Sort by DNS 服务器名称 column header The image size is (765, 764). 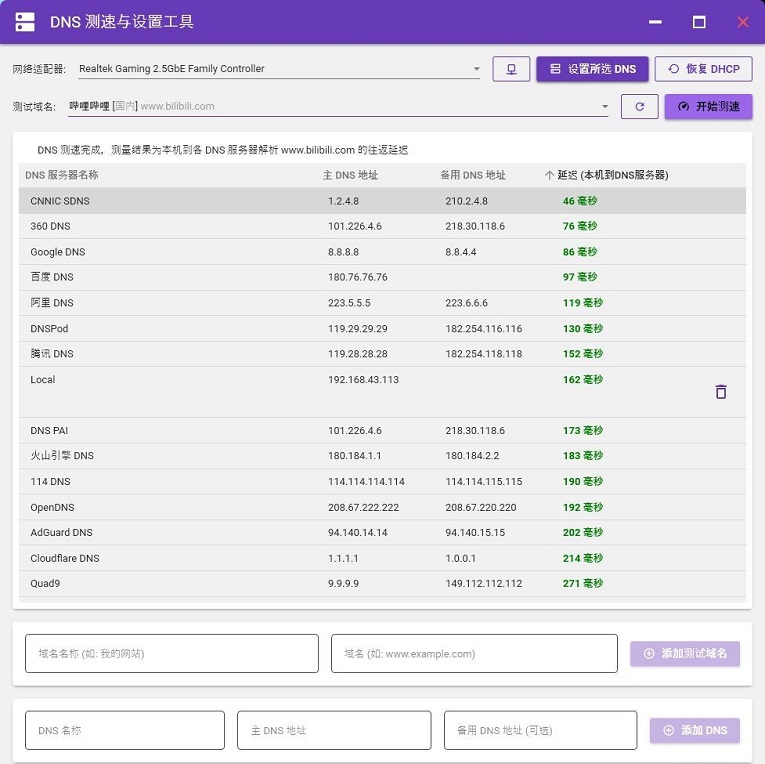point(62,175)
